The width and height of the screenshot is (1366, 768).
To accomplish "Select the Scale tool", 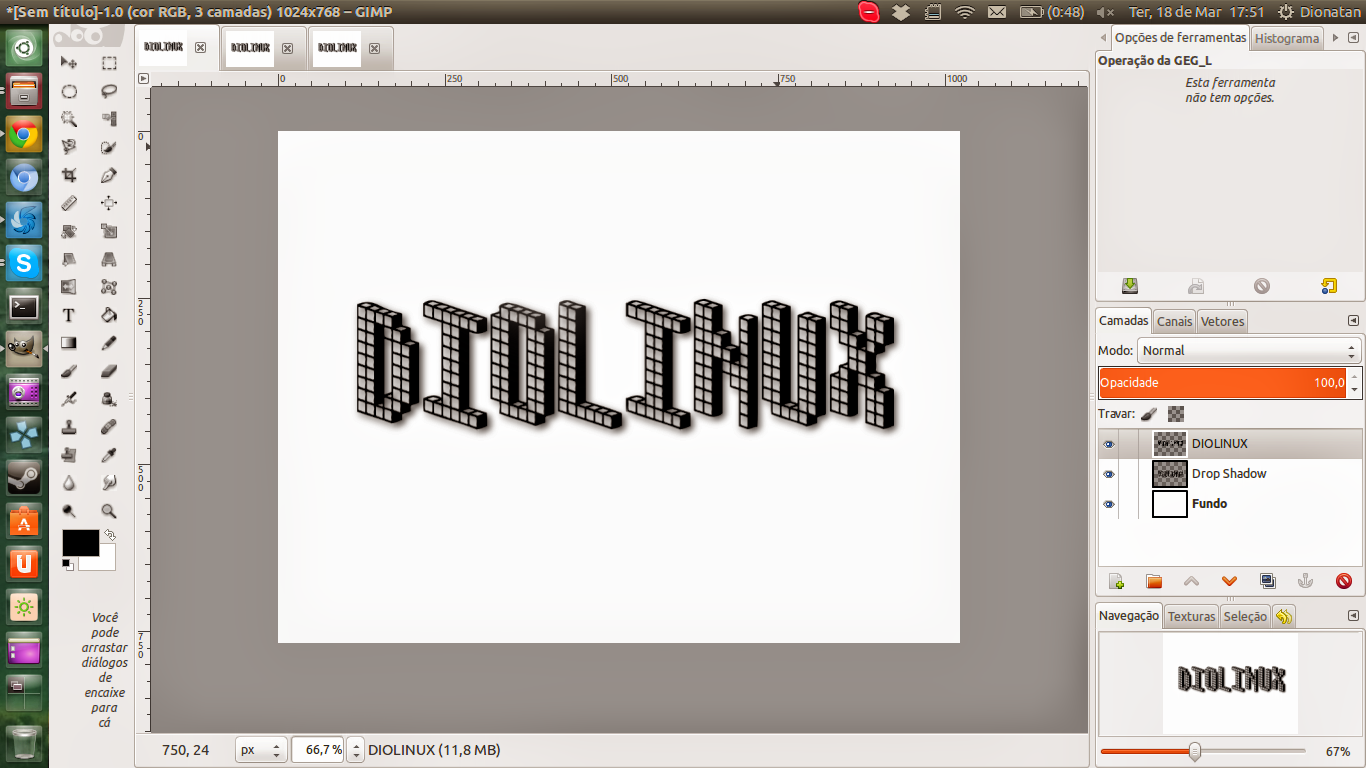I will [x=109, y=231].
